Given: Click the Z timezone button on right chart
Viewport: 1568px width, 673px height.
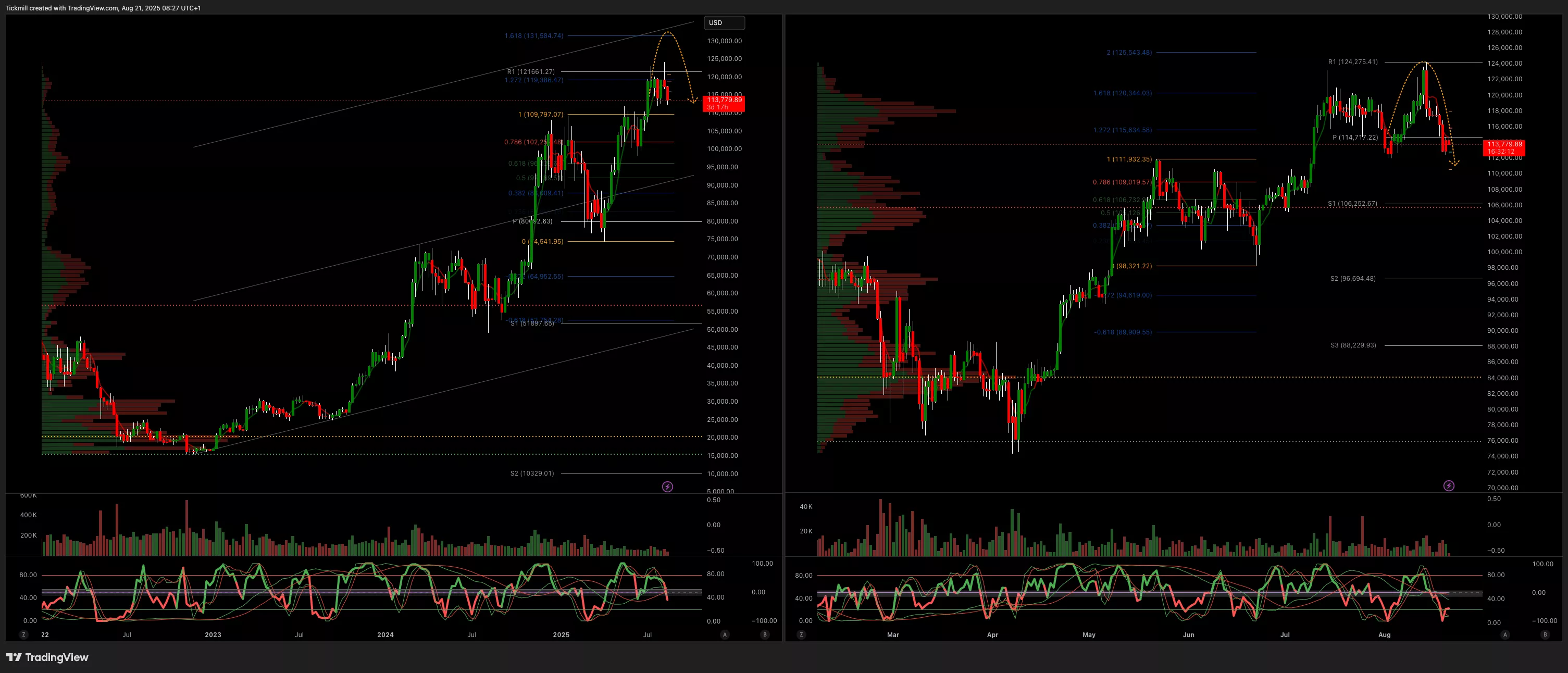Looking at the screenshot, I should (x=801, y=634).
